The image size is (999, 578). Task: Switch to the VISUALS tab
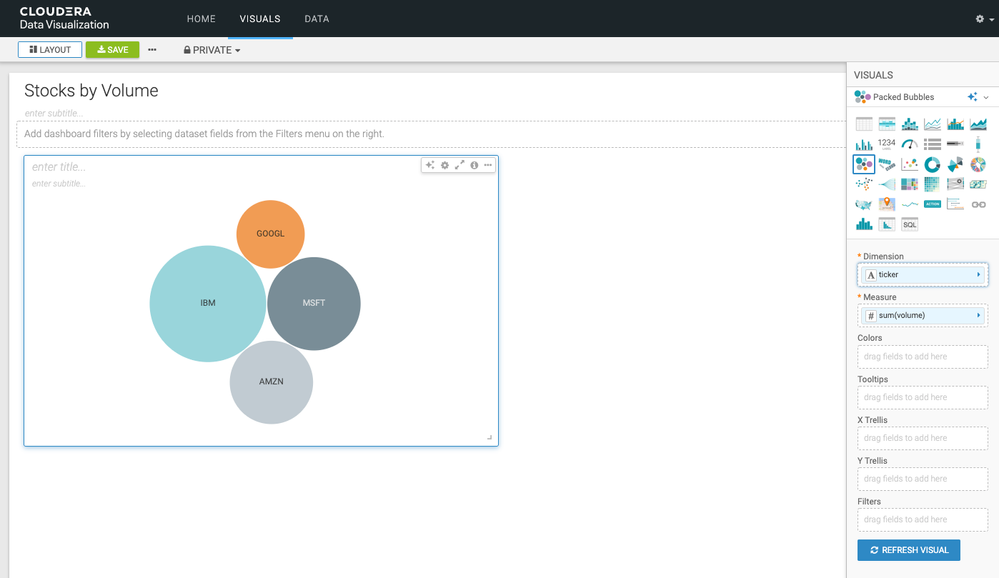click(260, 19)
